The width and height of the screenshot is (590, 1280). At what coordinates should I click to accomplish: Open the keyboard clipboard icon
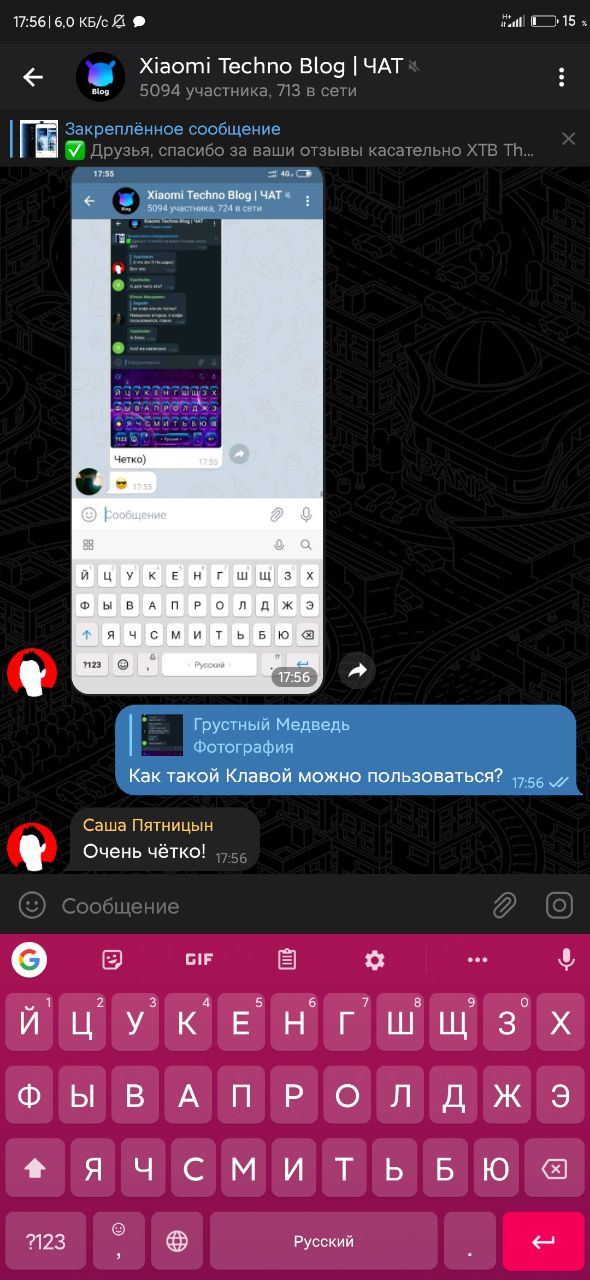tap(287, 960)
